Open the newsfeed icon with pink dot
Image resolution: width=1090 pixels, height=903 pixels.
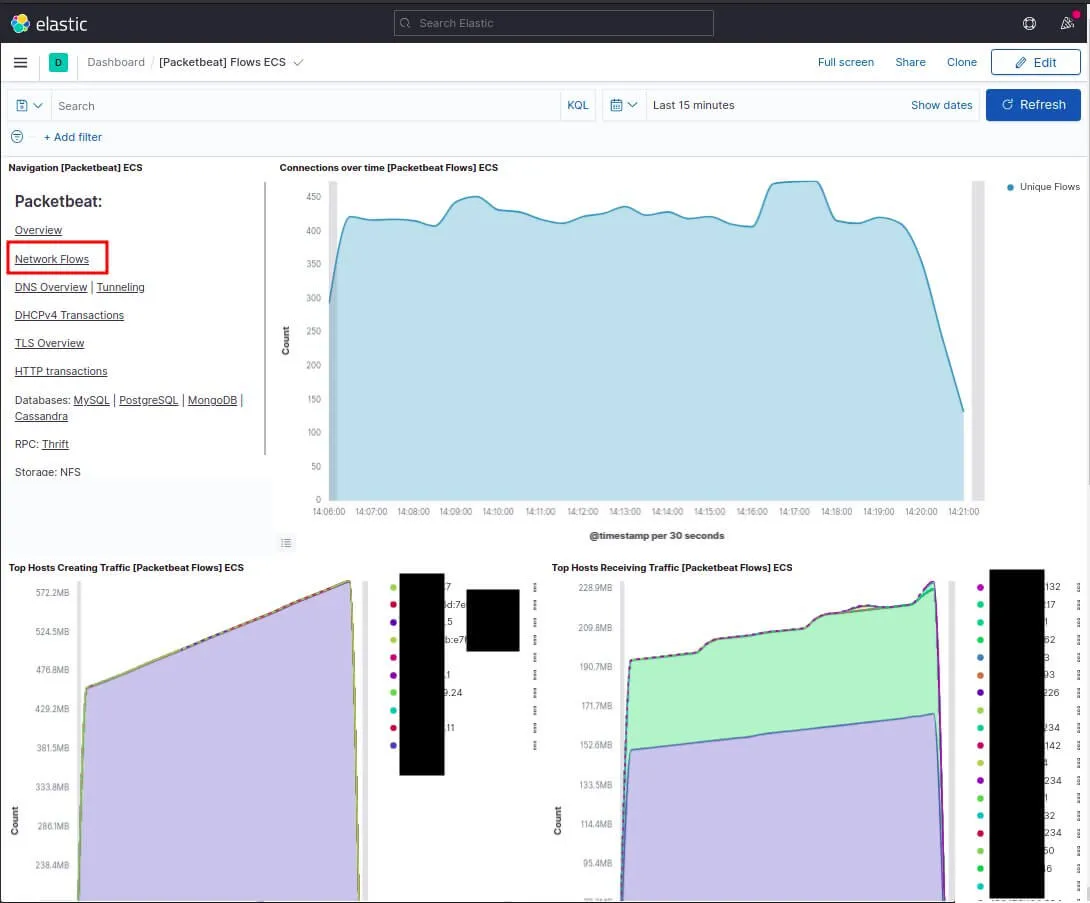(x=1067, y=24)
